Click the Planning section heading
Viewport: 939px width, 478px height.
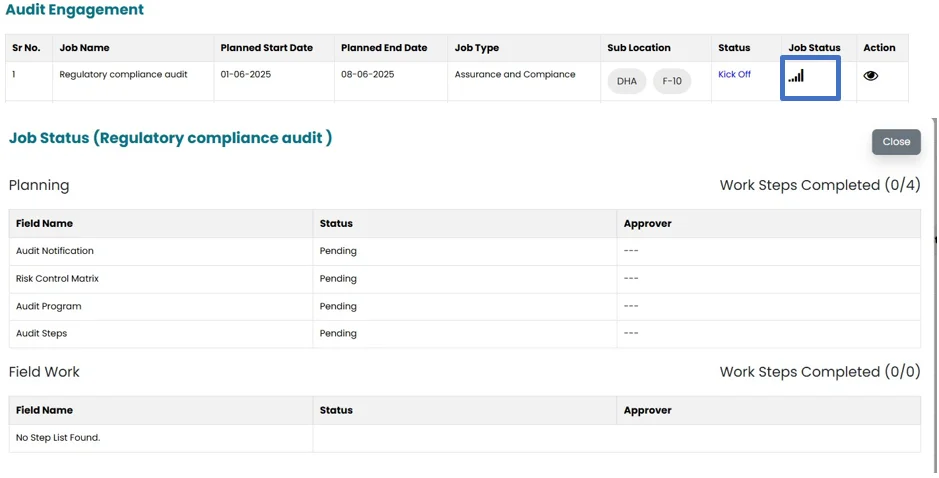click(x=39, y=185)
